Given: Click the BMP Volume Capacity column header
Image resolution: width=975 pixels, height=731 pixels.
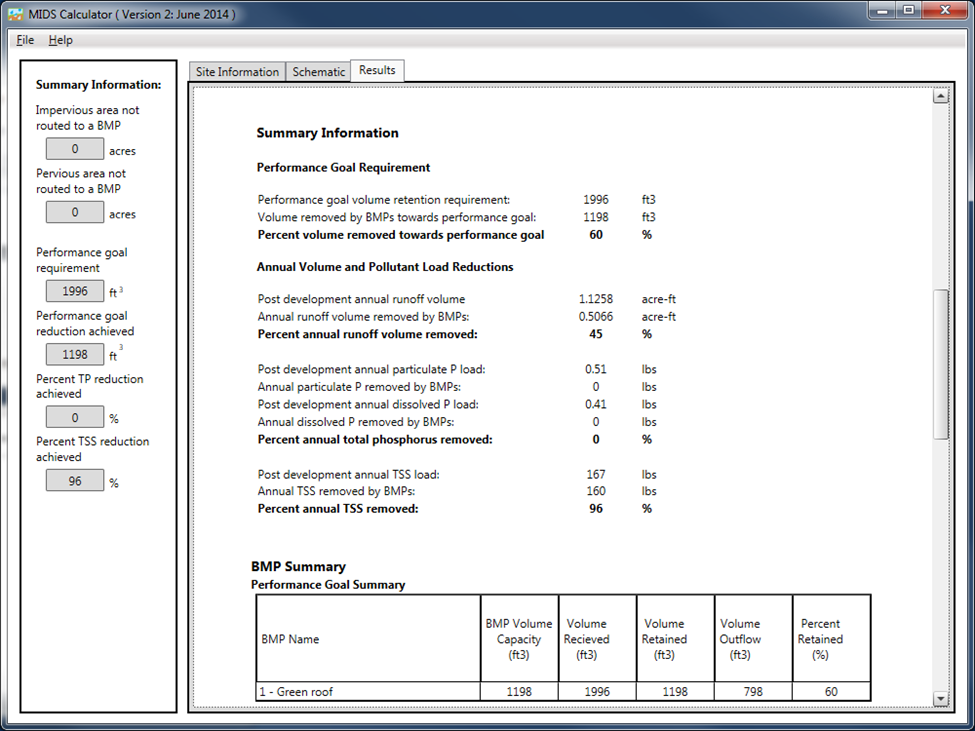Looking at the screenshot, I should point(518,639).
